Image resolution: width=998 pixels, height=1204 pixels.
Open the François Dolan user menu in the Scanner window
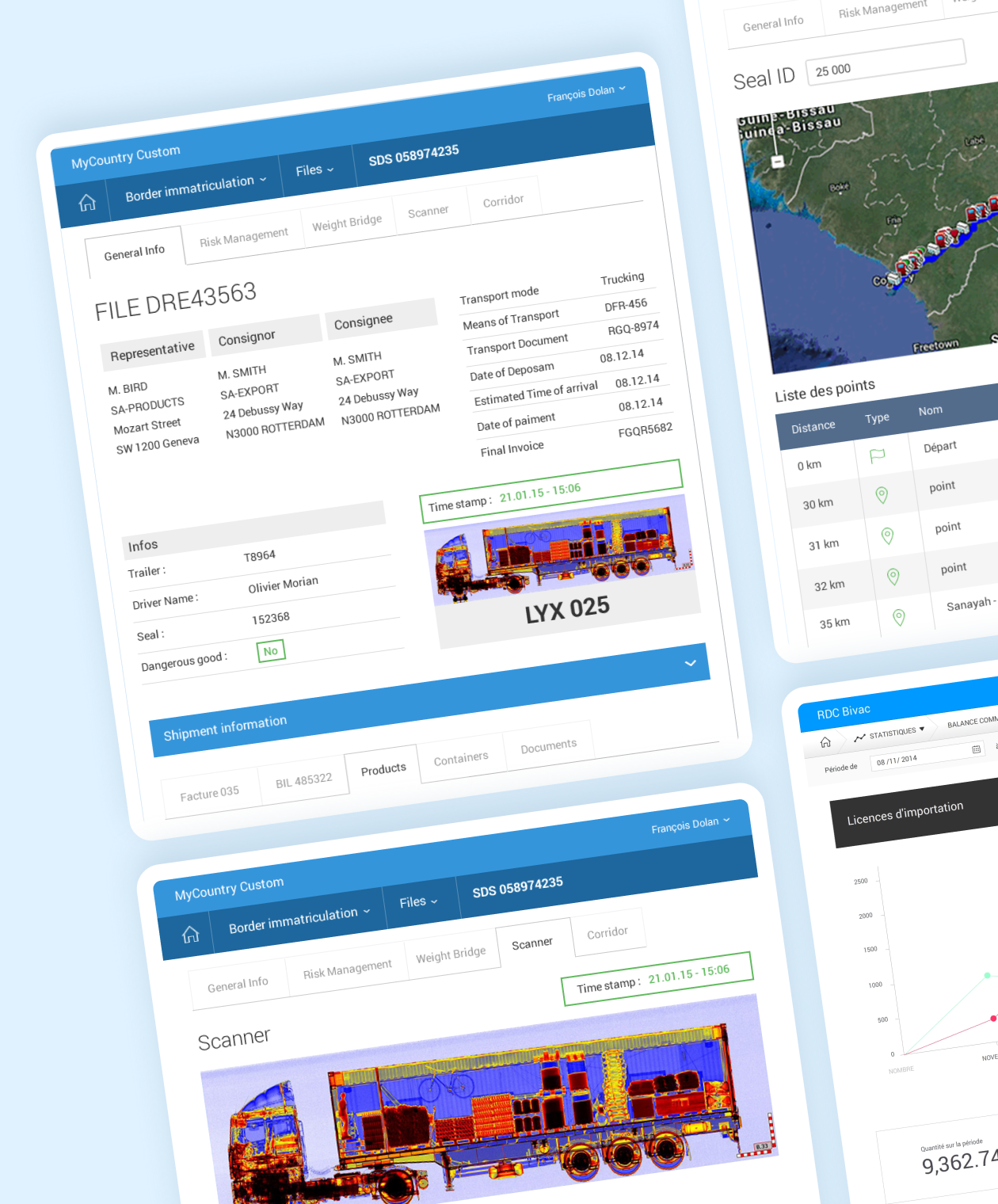pyautogui.click(x=691, y=825)
